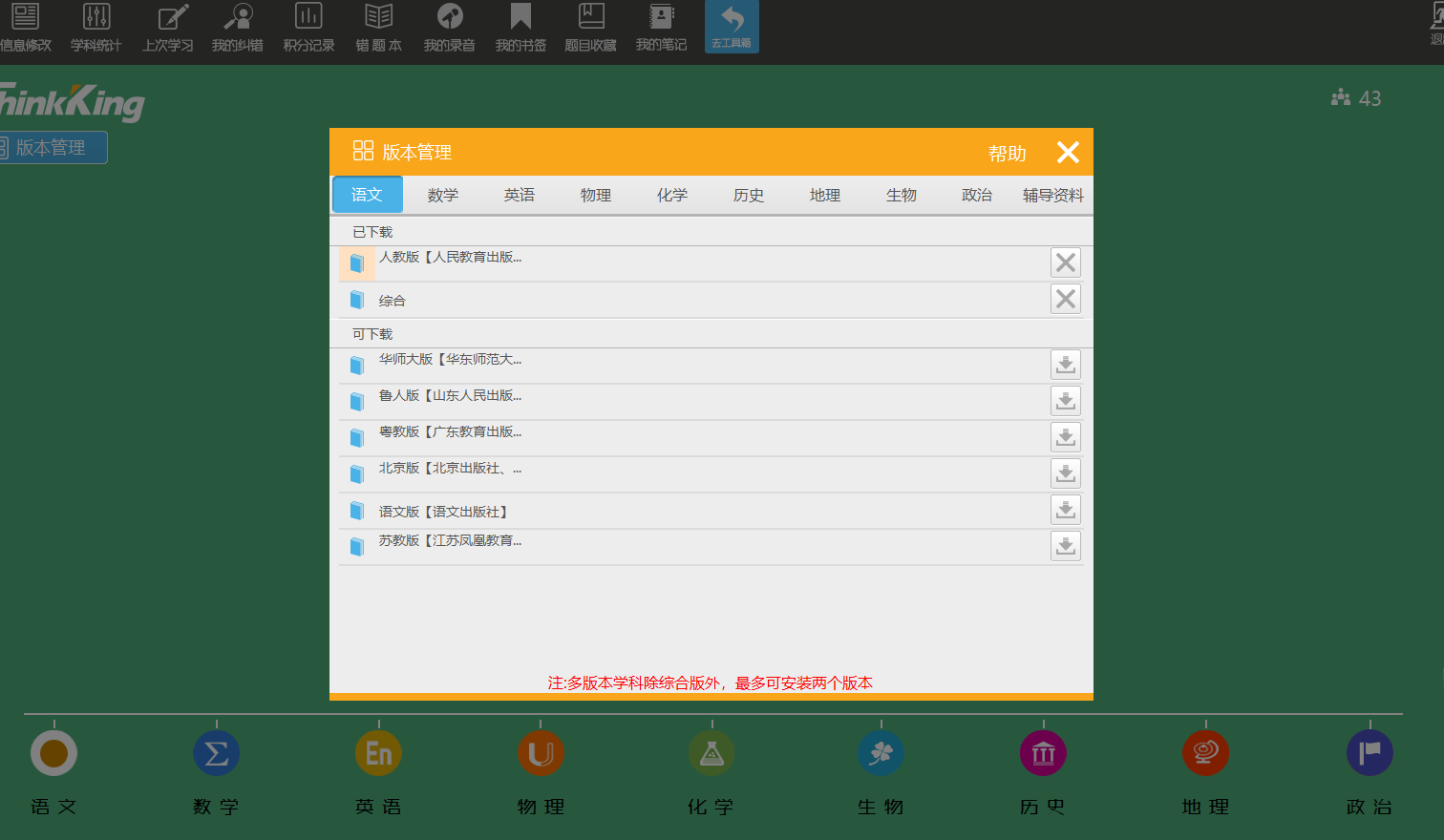Screen dimensions: 1444x840
Task: Open 学科统计 statistics icon
Action: pyautogui.click(x=96, y=27)
